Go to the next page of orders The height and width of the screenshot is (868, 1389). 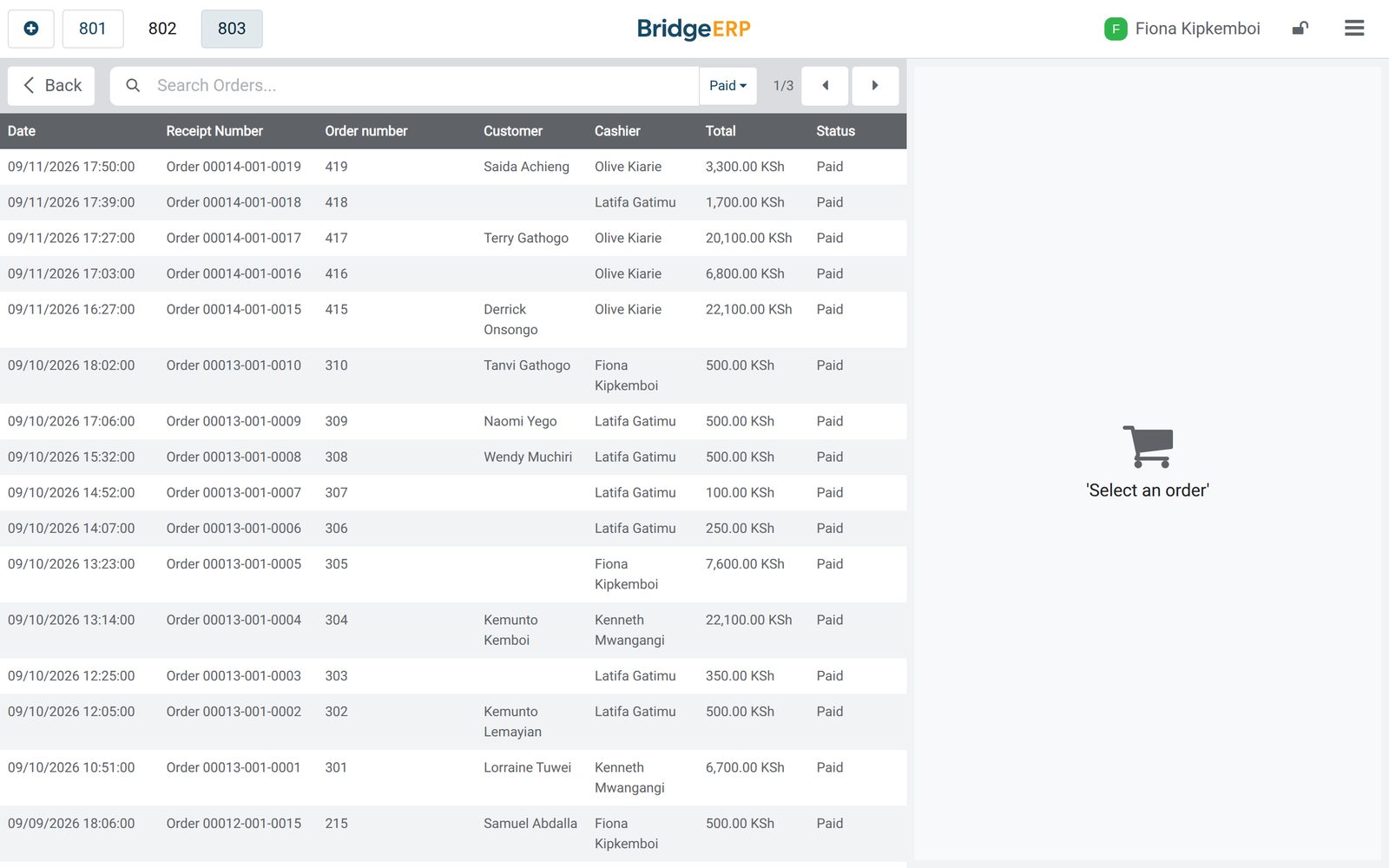tap(875, 86)
